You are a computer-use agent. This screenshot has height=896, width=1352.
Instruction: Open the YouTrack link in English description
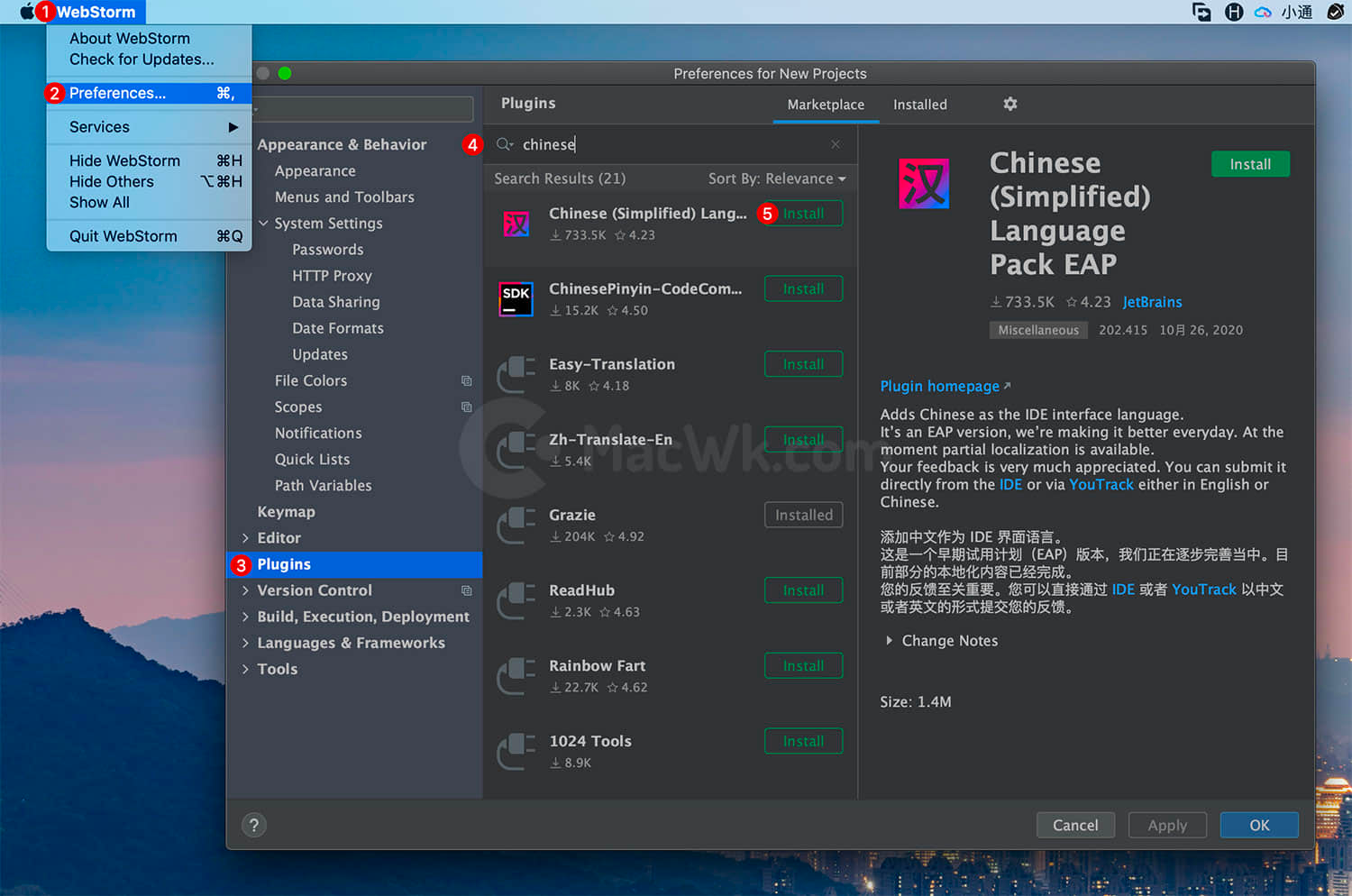(1101, 484)
